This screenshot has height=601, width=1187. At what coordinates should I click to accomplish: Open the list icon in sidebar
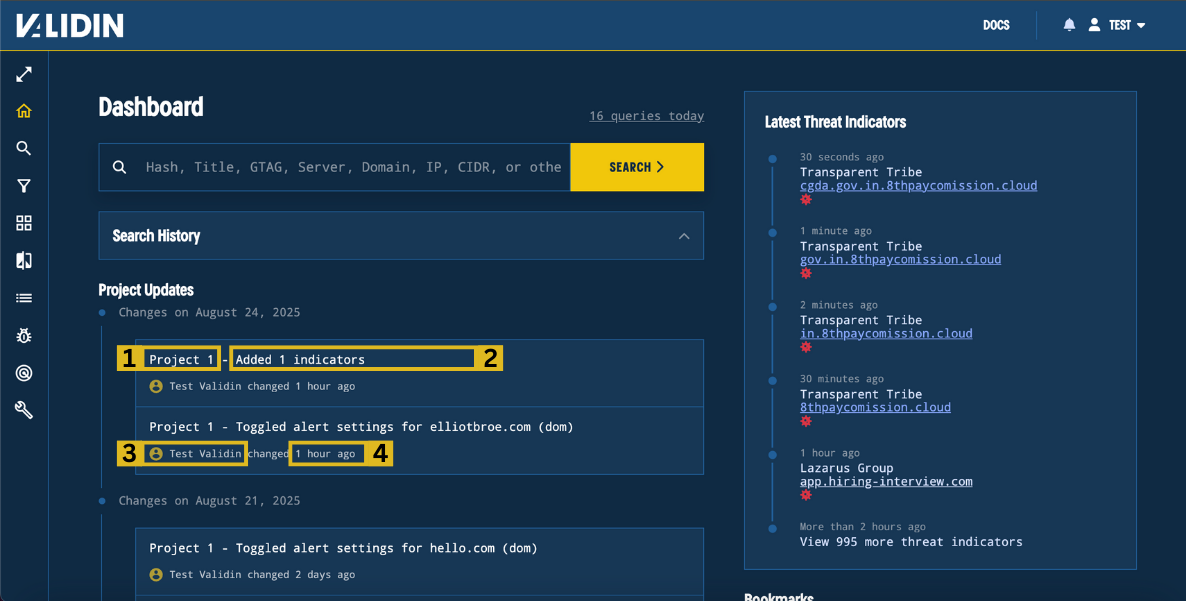point(24,298)
